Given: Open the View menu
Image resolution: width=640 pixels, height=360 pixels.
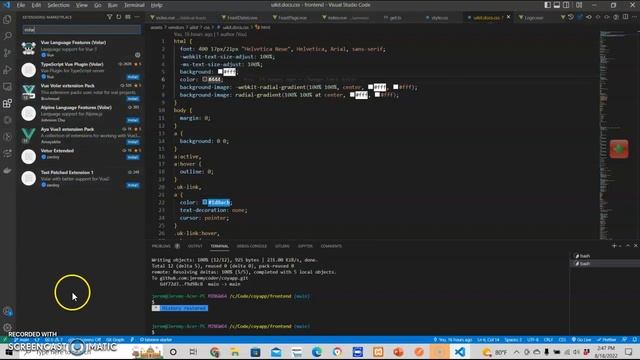Looking at the screenshot, I should click(82, 5).
